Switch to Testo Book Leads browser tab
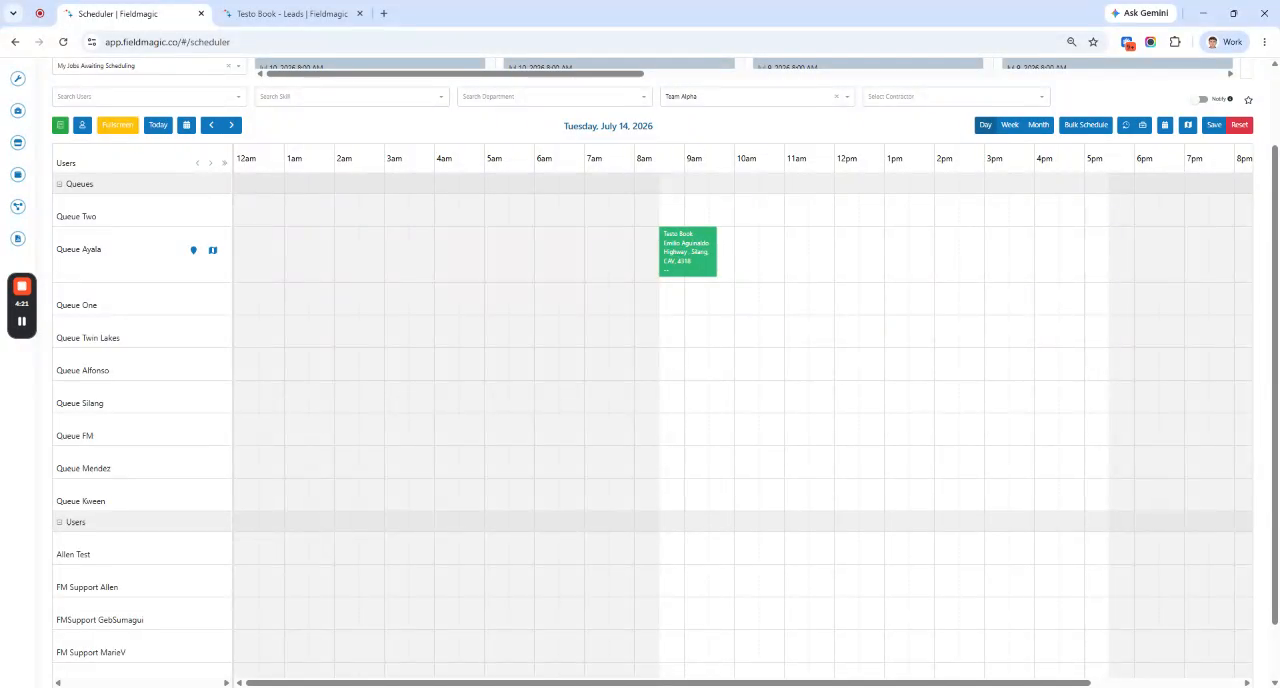1280x688 pixels. (x=292, y=14)
